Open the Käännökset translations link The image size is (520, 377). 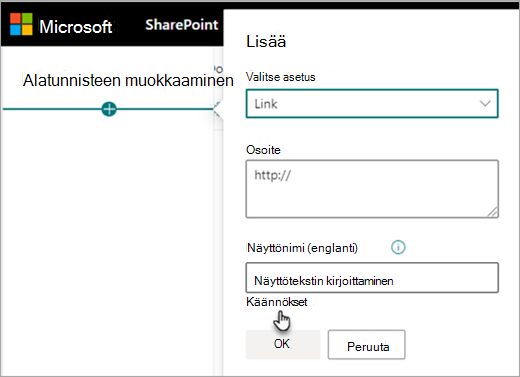pyautogui.click(x=277, y=302)
